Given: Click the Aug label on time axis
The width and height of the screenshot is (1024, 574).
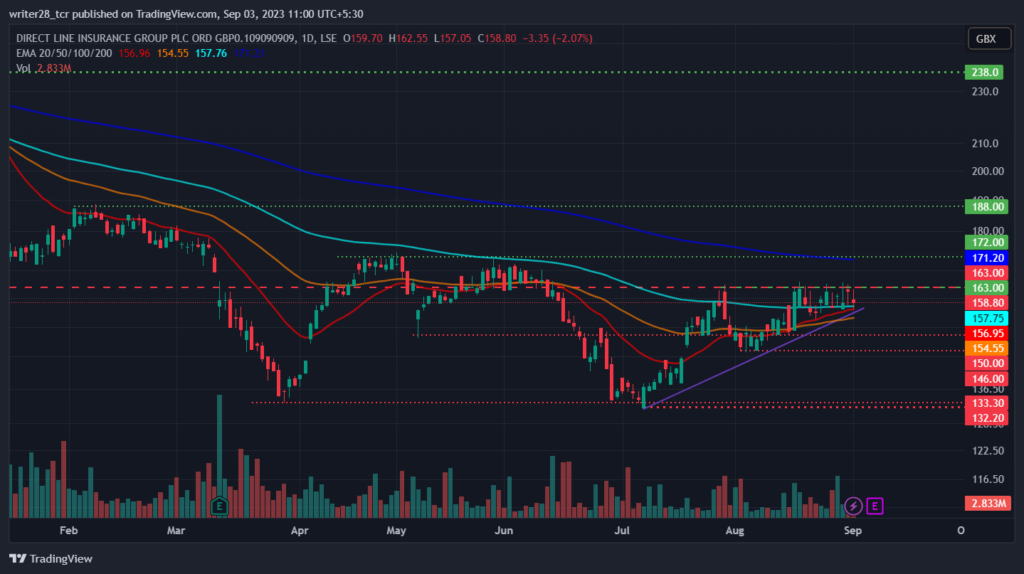Looking at the screenshot, I should 735,530.
